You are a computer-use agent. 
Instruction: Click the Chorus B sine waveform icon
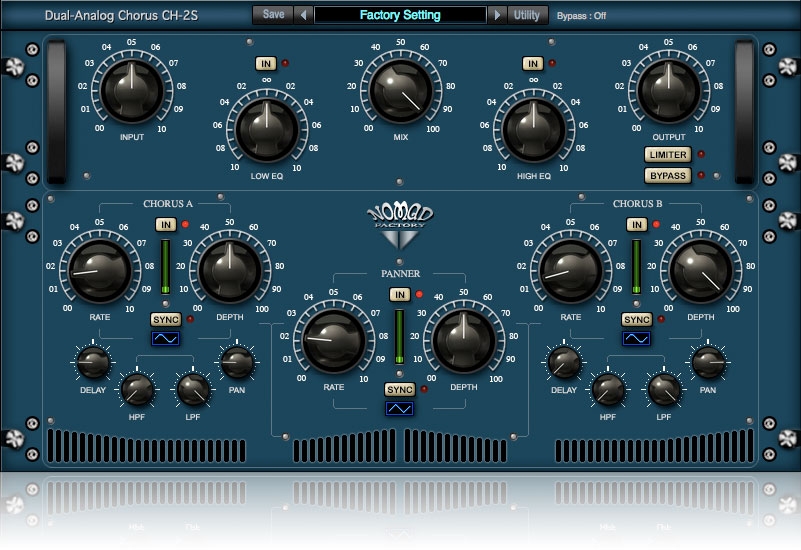click(636, 339)
